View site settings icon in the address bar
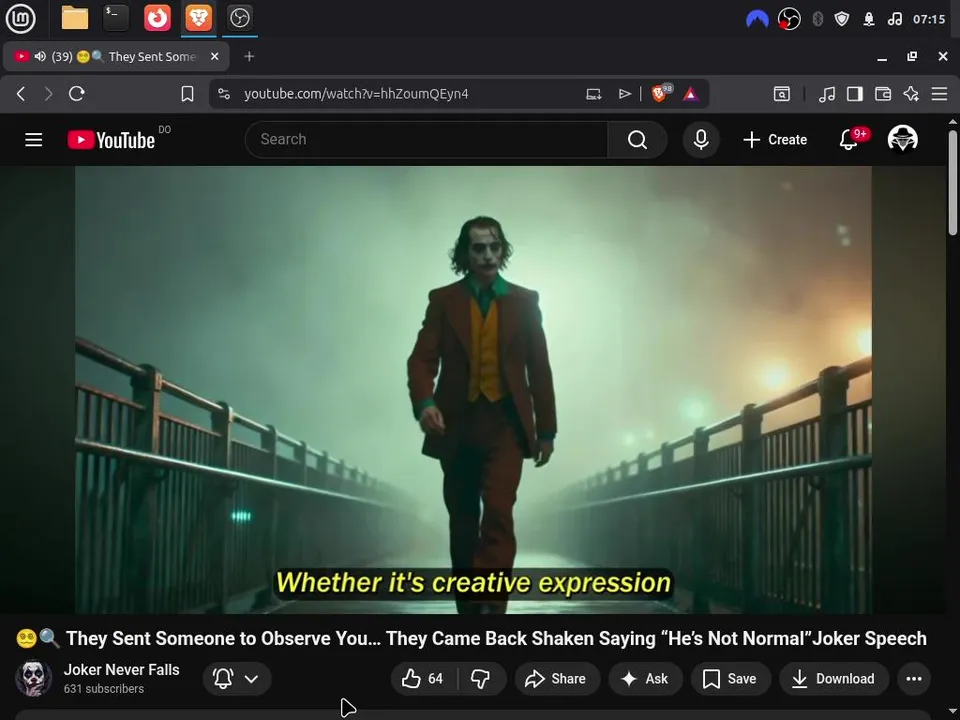This screenshot has height=720, width=960. [x=224, y=94]
